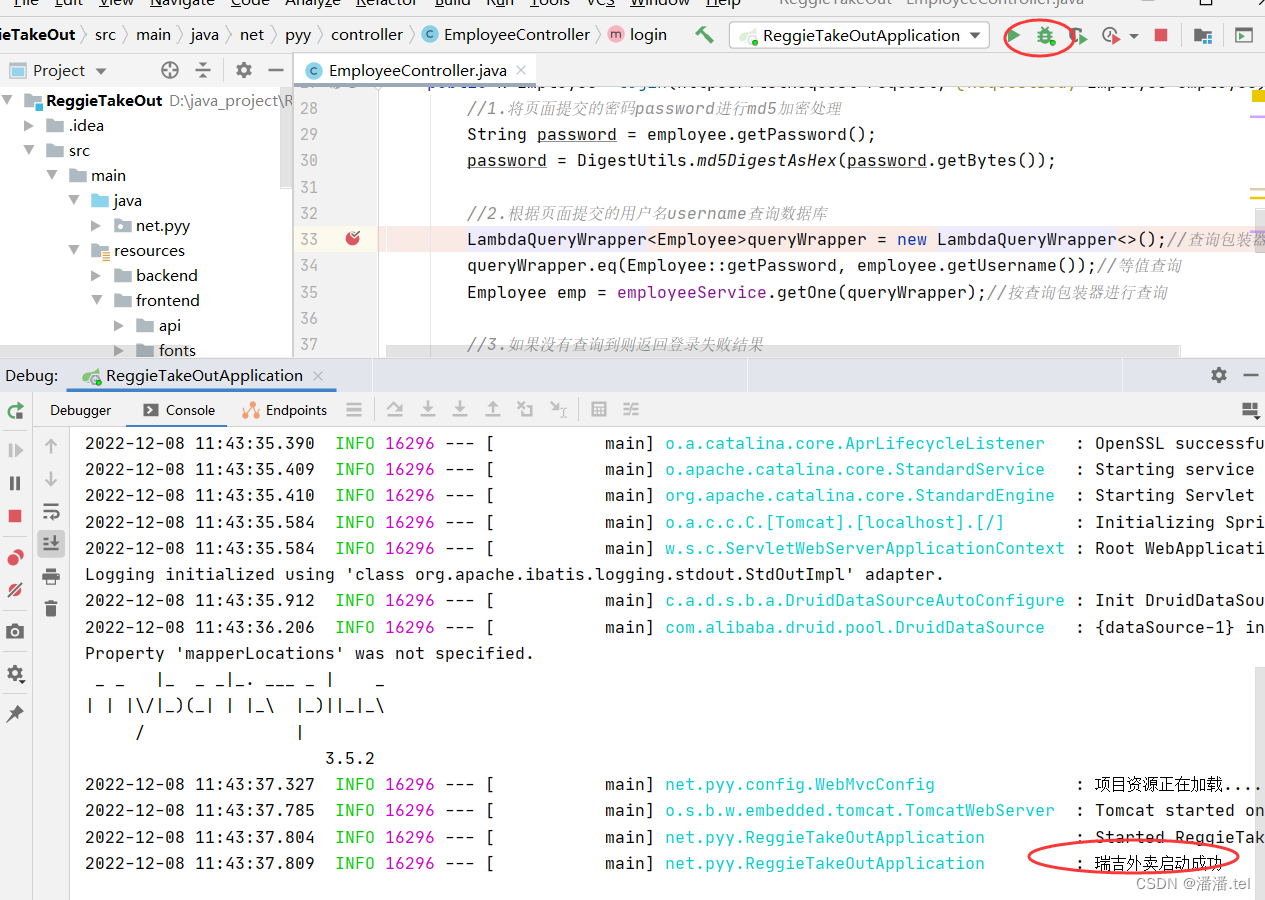Hide the Project tool window
The width and height of the screenshot is (1265, 900).
point(276,70)
